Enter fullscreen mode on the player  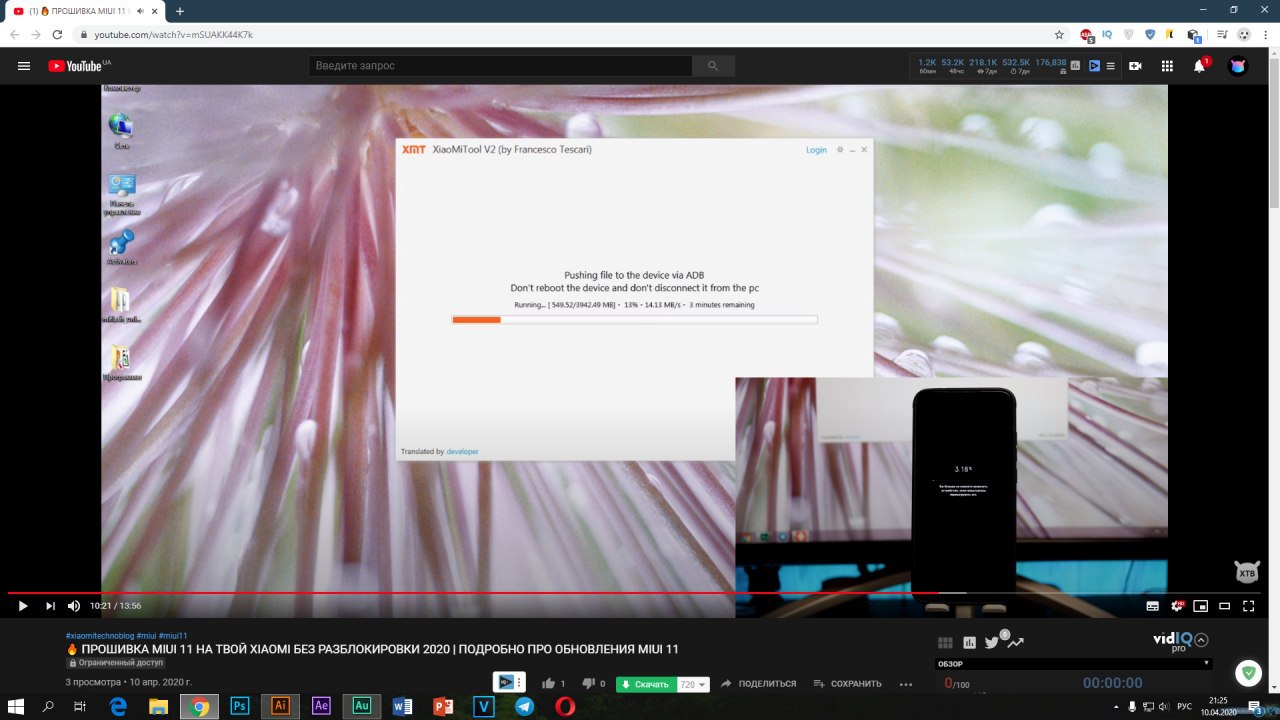[x=1249, y=606]
